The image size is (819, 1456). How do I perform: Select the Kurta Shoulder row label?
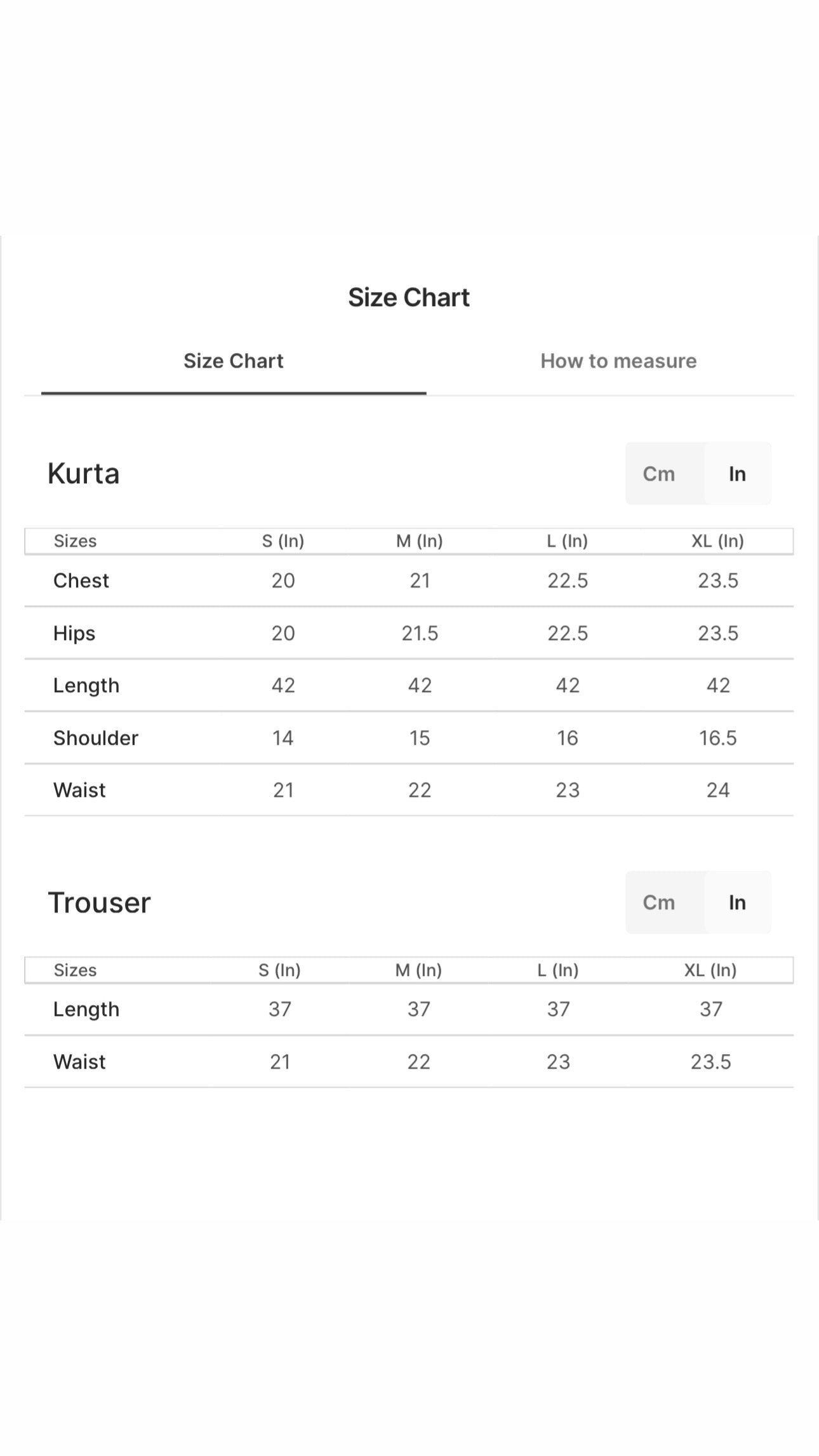(x=96, y=738)
